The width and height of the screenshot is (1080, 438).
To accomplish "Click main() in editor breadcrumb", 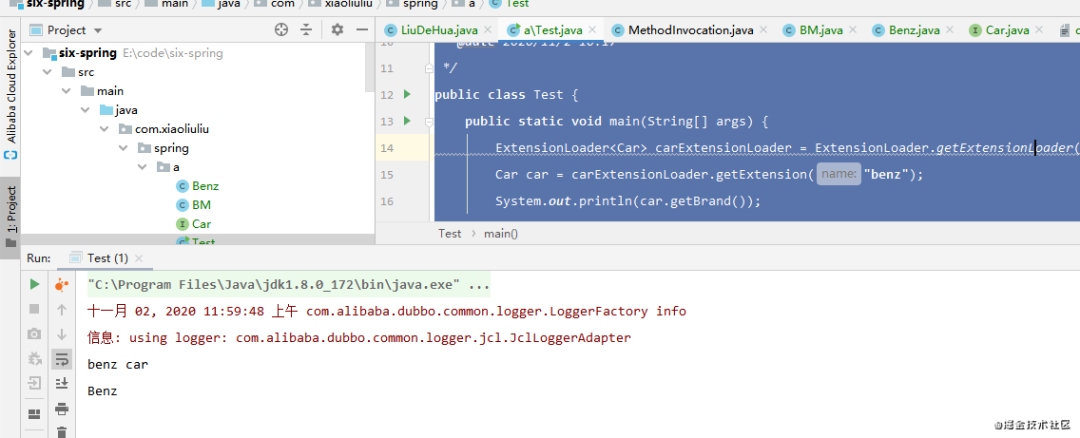I will [501, 233].
